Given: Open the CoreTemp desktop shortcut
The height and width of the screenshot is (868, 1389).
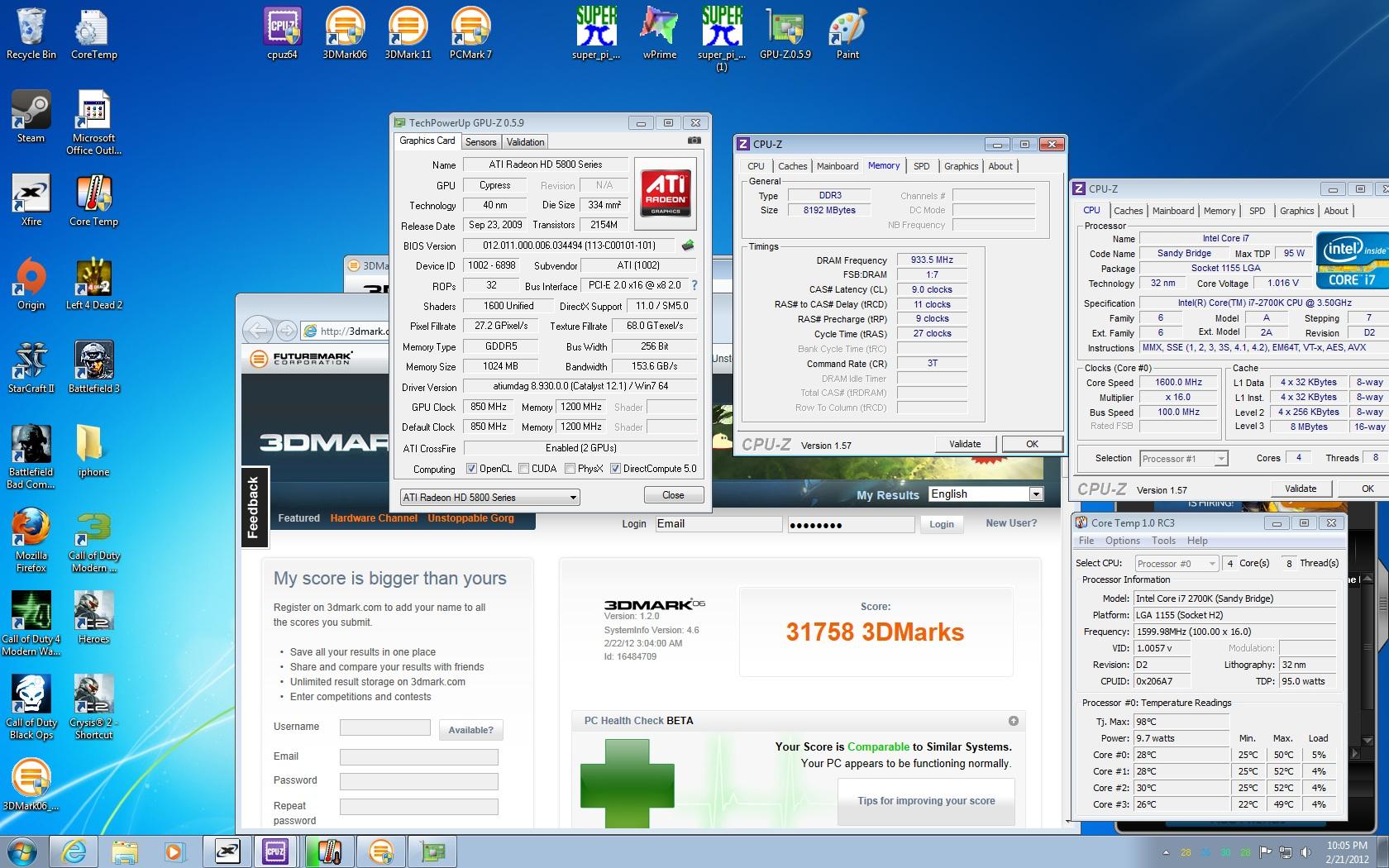Looking at the screenshot, I should point(93,33).
